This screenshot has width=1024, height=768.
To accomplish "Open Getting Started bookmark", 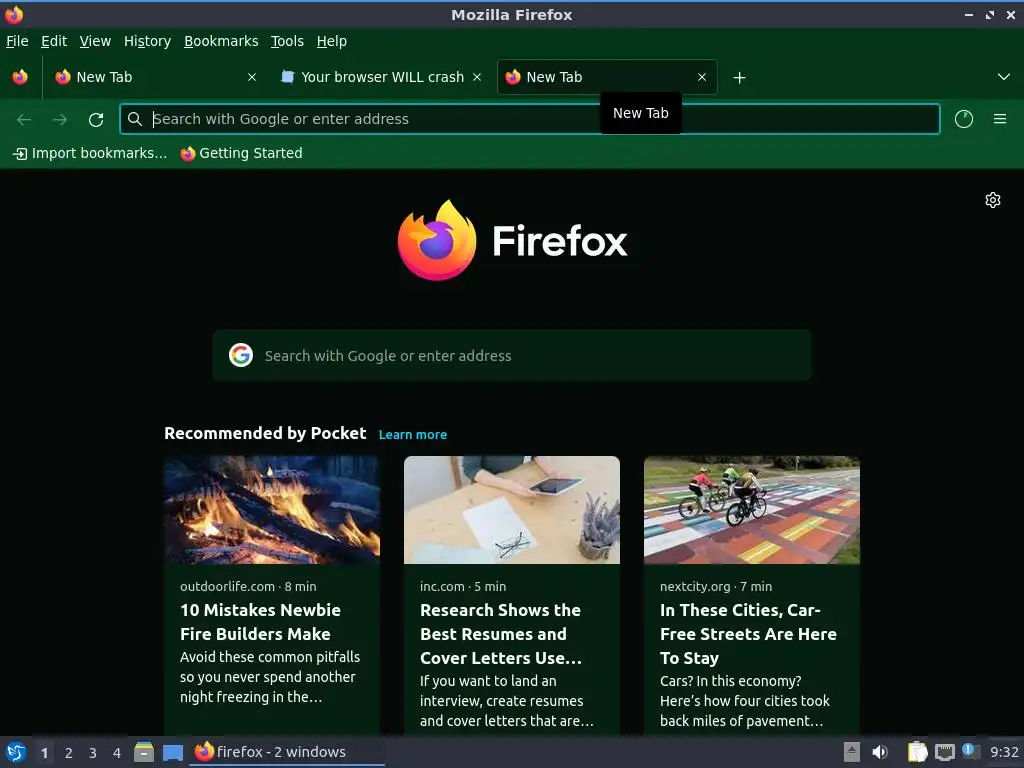I will pyautogui.click(x=242, y=153).
